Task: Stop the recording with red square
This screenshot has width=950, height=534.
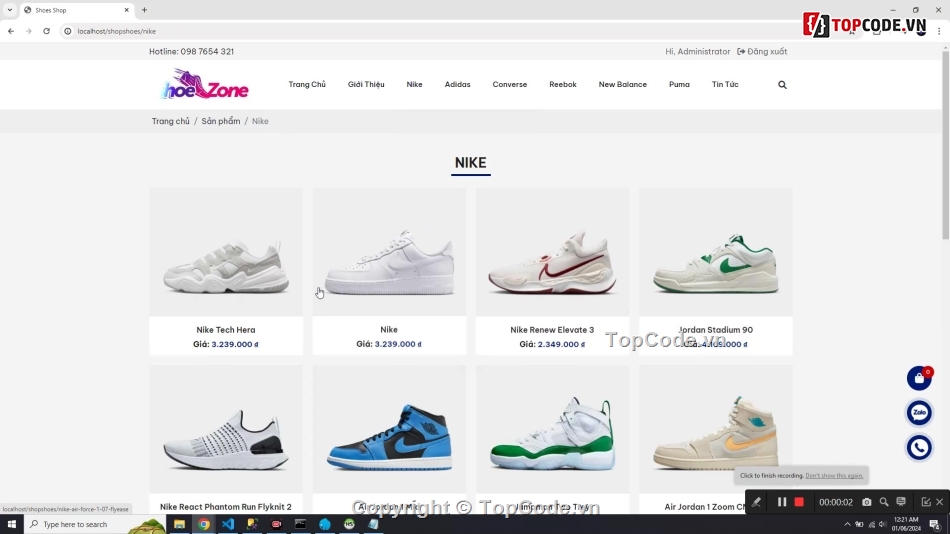Action: [x=799, y=502]
